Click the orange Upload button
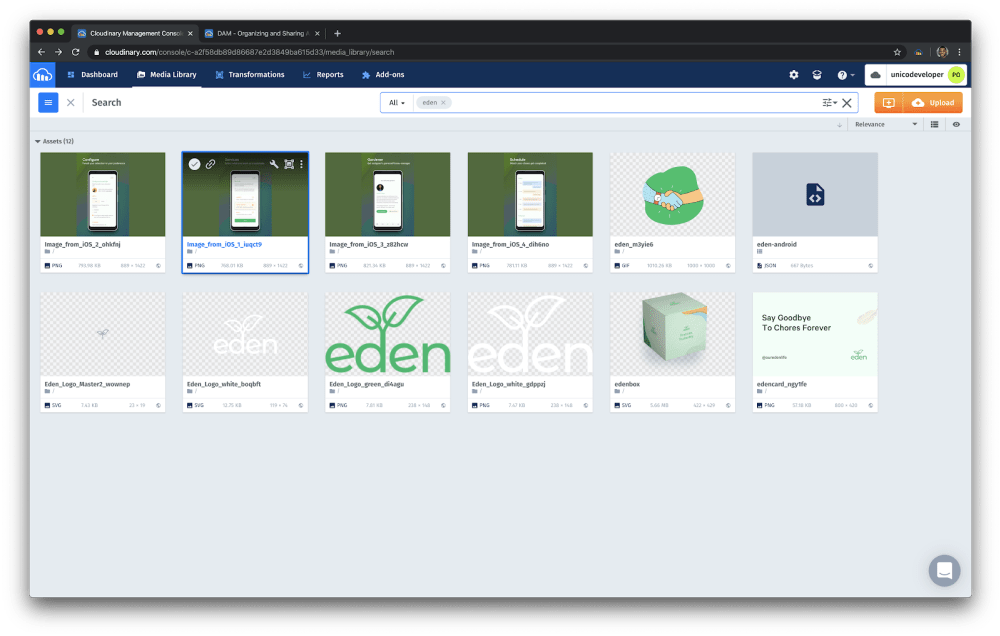Viewport: 1000px width, 636px height. [933, 103]
